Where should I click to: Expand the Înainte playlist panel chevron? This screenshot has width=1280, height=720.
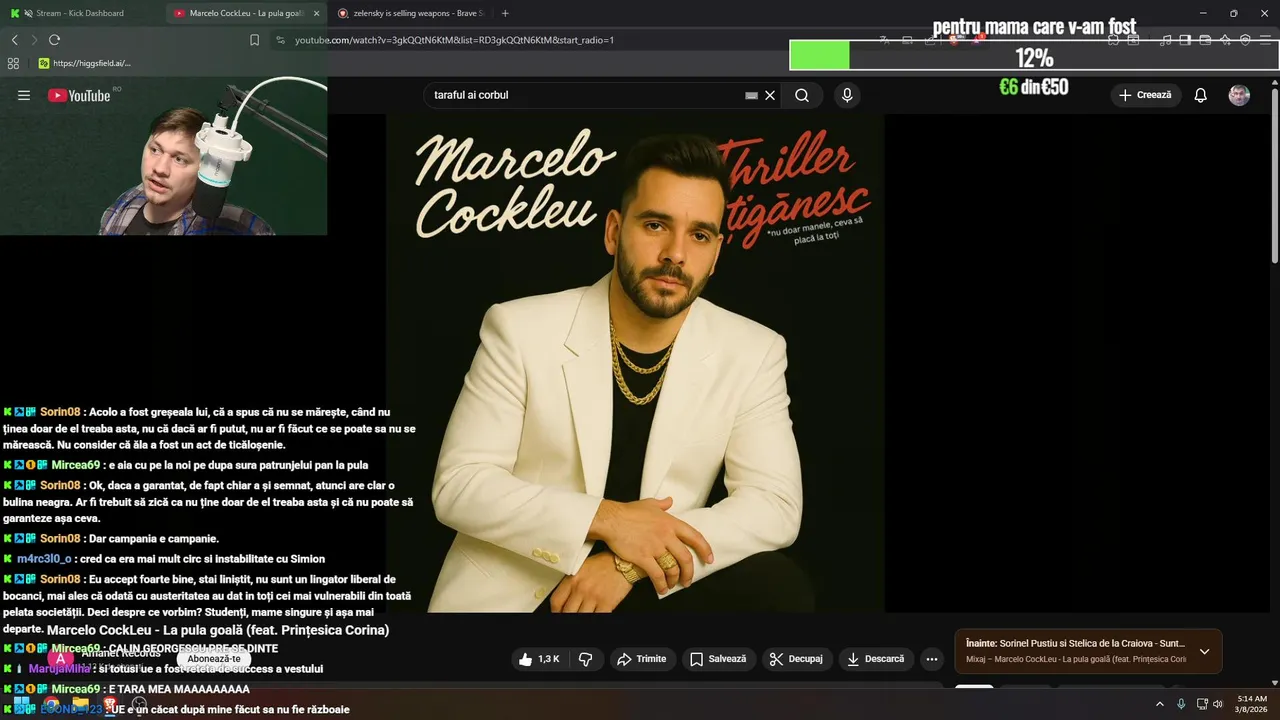pyautogui.click(x=1204, y=651)
